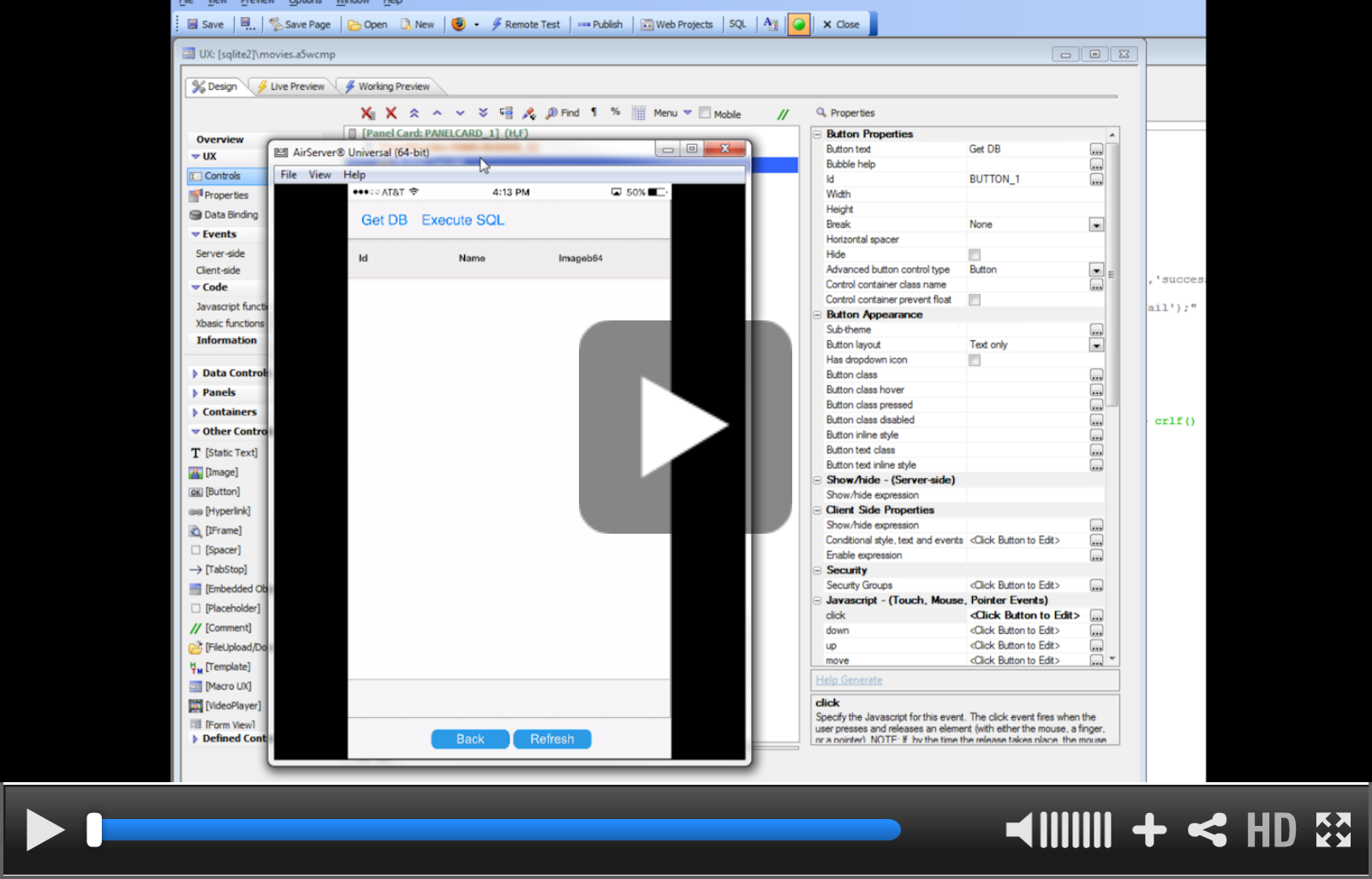Image resolution: width=1372 pixels, height=879 pixels.
Task: Click the Firefox browser icon in the toolbar
Action: (x=459, y=24)
